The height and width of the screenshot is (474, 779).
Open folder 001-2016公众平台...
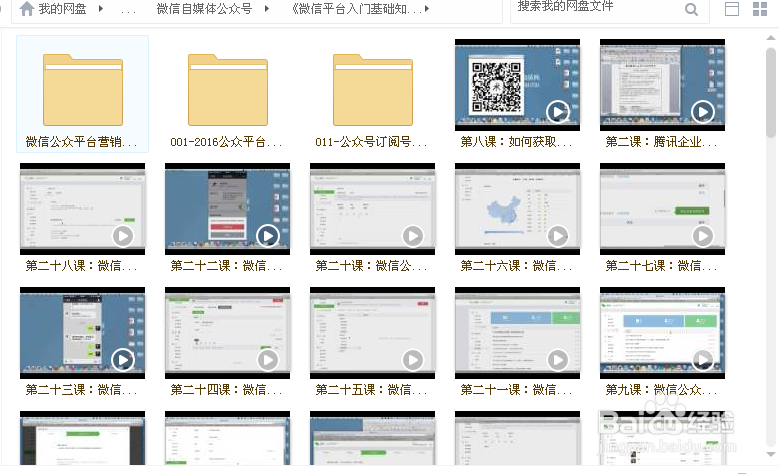coord(228,89)
